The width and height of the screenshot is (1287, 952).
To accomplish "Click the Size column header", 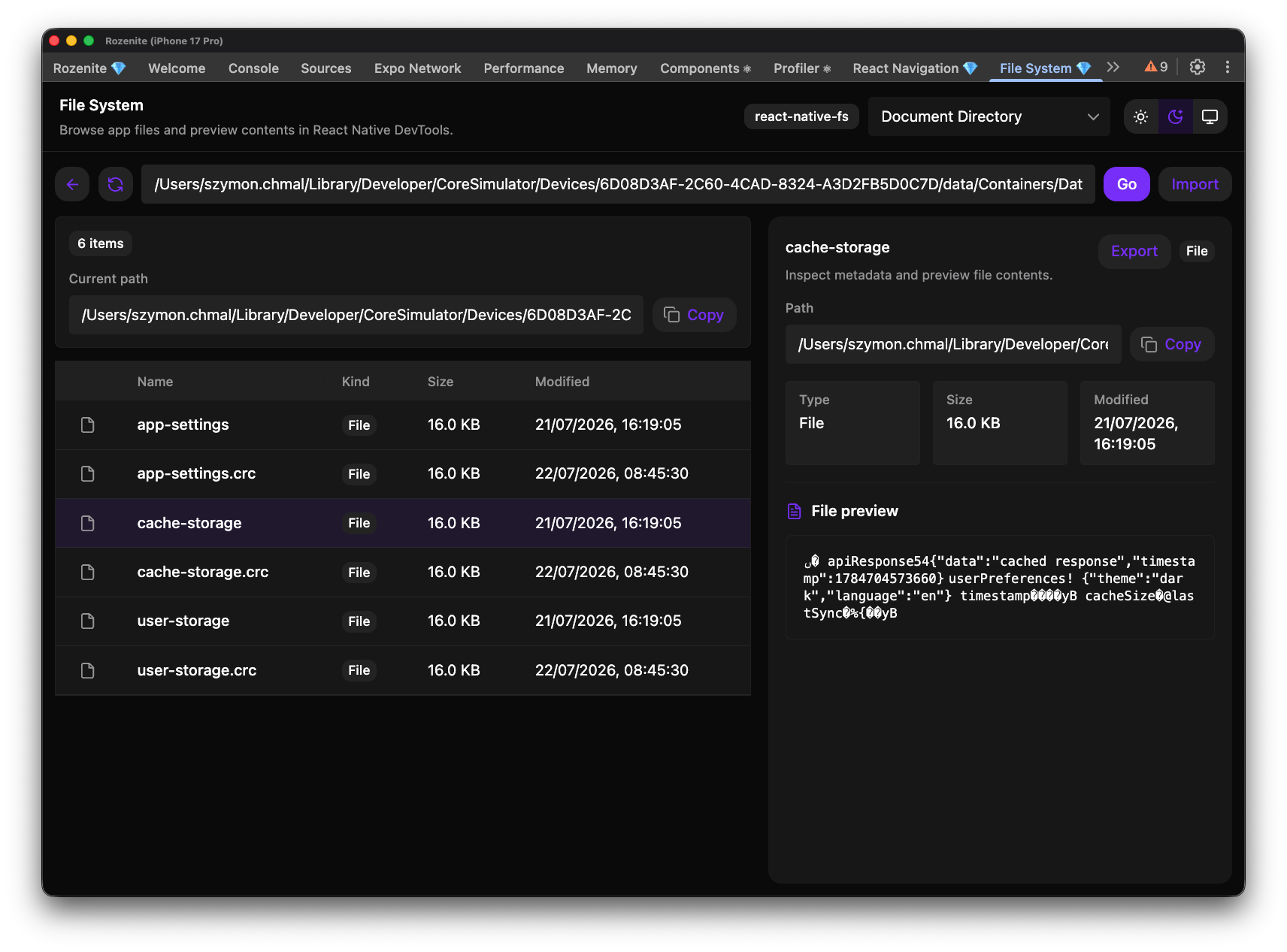I will coord(441,382).
